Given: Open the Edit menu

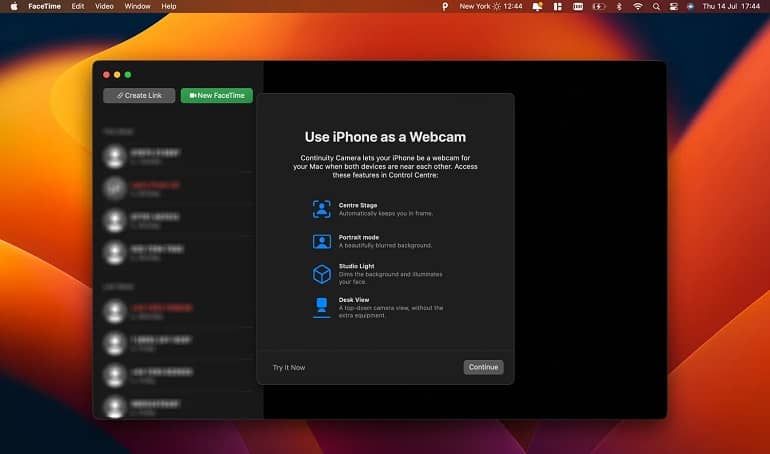Looking at the screenshot, I should coord(78,6).
